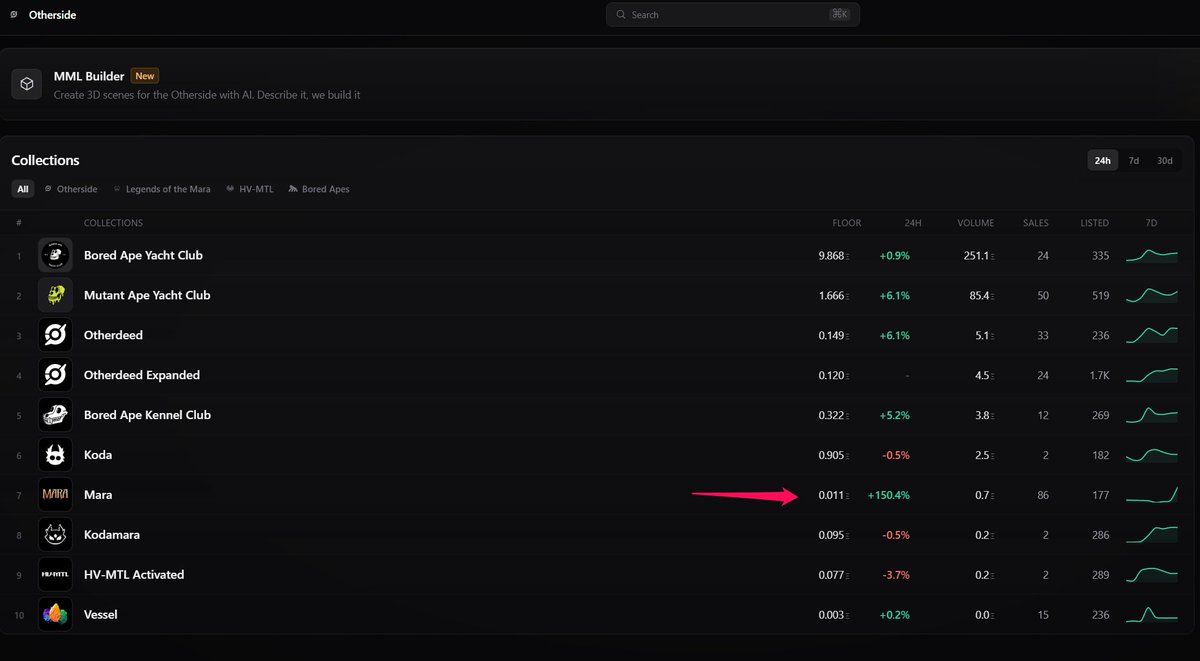Focus the Search input field
The width and height of the screenshot is (1200, 661).
pos(733,15)
